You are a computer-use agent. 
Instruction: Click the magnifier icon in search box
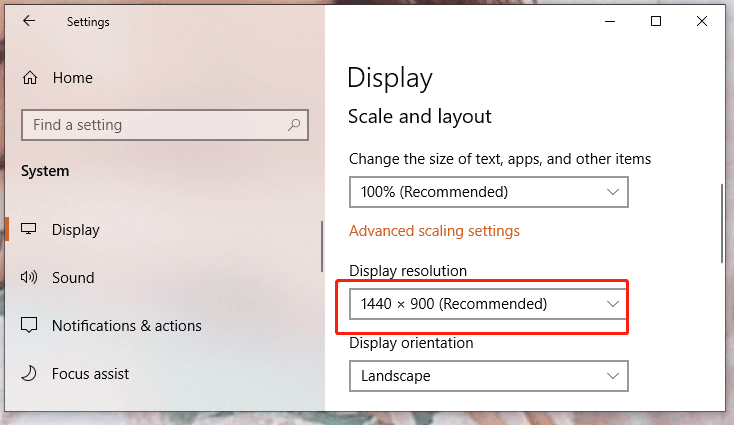294,125
